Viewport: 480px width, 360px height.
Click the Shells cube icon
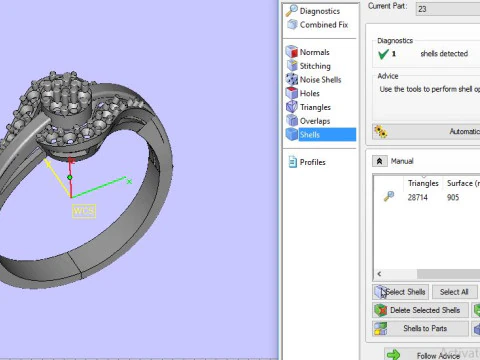(292, 134)
